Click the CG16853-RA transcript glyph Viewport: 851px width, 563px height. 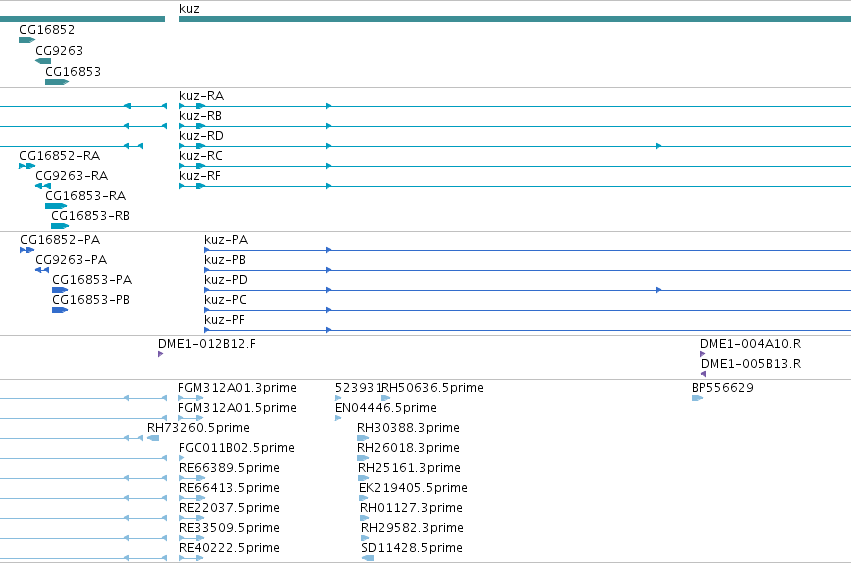pos(56,206)
